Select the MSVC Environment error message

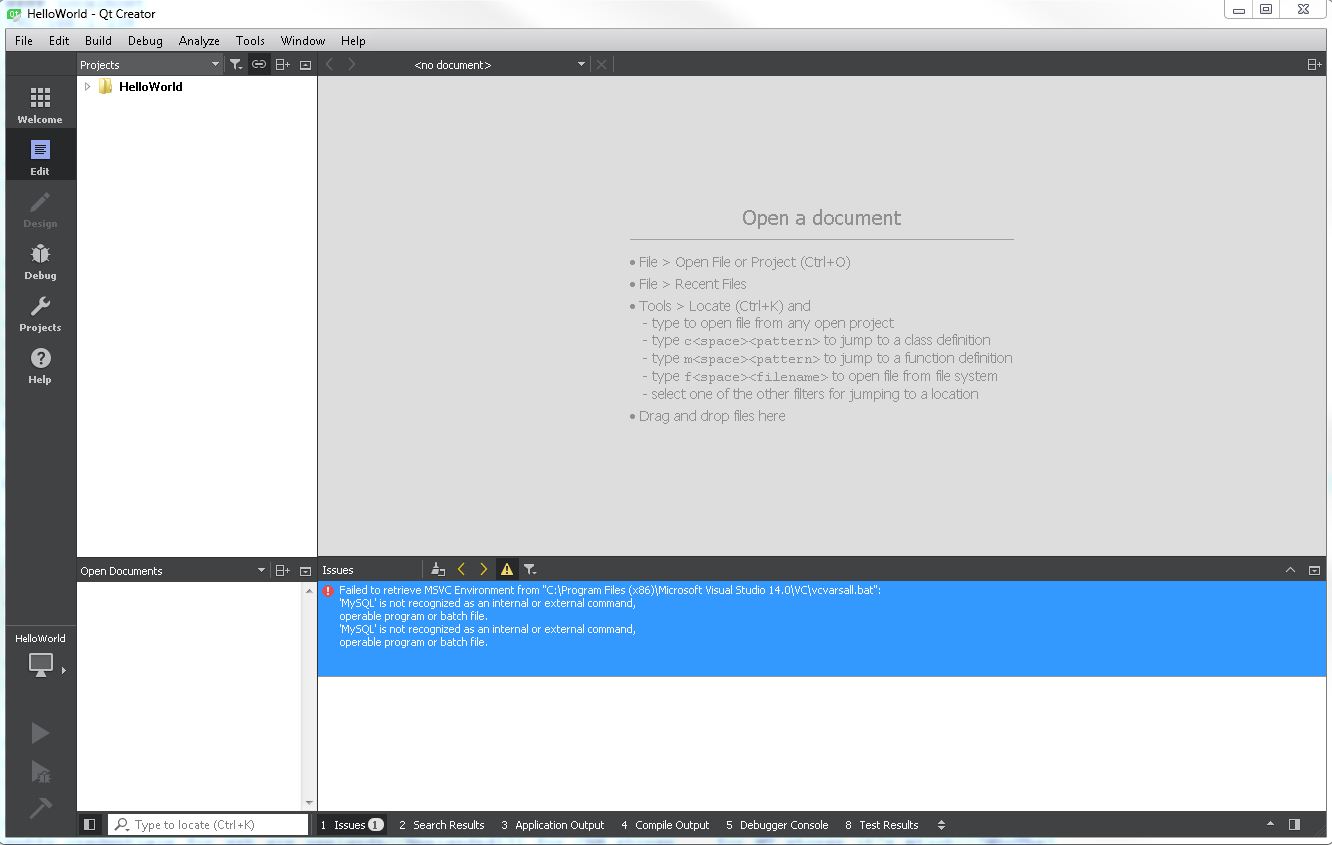(822, 629)
